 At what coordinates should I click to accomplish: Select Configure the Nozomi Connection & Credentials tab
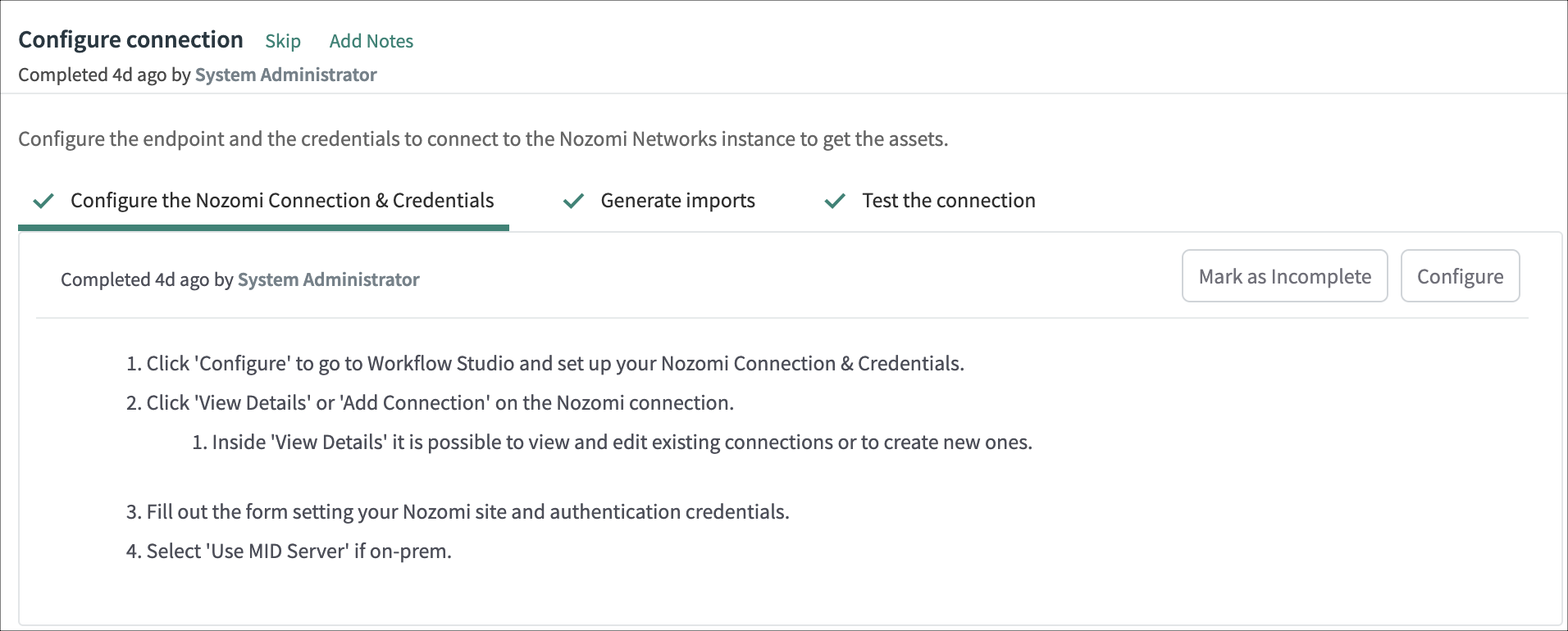(x=263, y=201)
